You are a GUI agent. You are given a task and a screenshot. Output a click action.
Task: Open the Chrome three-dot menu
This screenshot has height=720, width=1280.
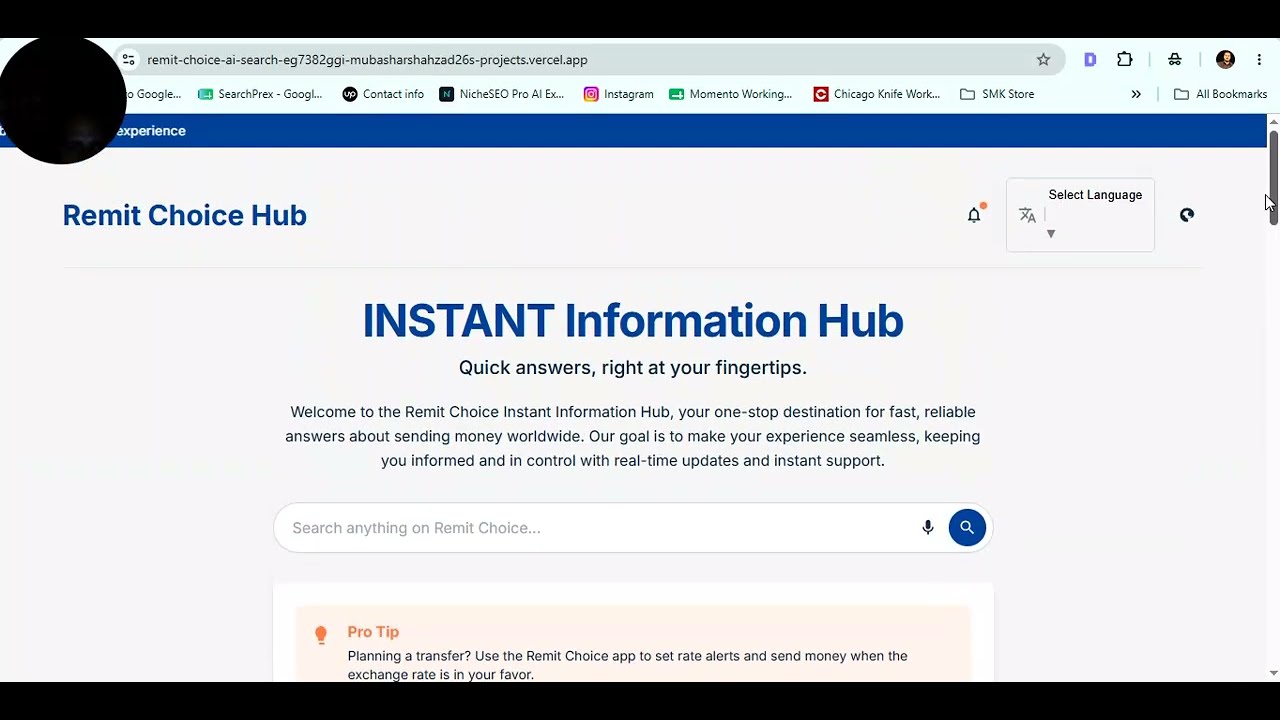click(x=1259, y=60)
